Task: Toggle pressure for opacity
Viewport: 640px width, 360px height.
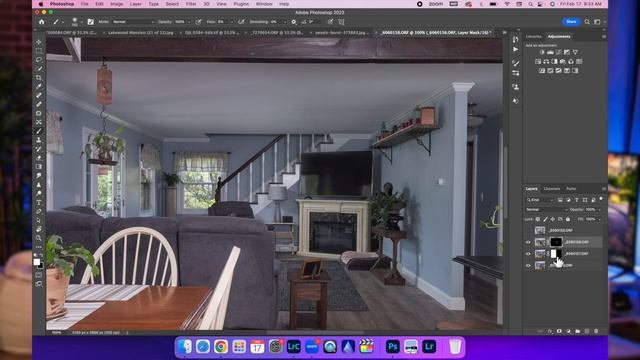Action: 198,22
